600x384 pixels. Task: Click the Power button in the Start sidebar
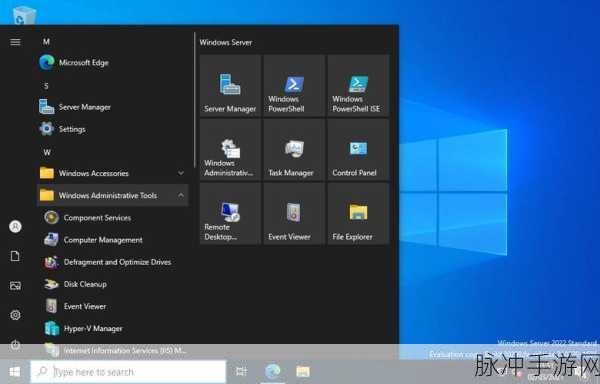(15, 345)
